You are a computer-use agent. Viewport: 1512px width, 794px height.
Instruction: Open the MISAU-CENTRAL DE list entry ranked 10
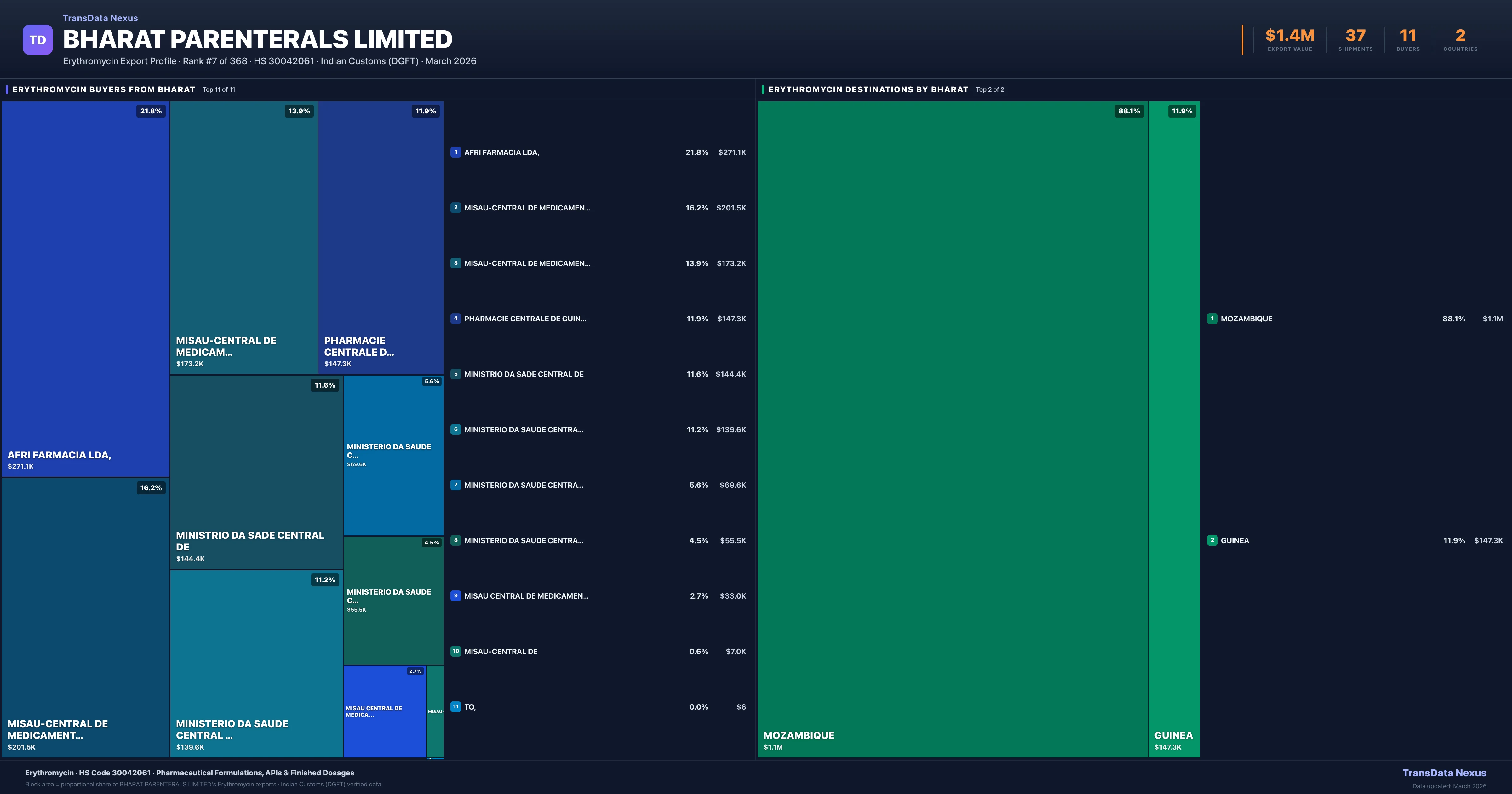(x=501, y=651)
